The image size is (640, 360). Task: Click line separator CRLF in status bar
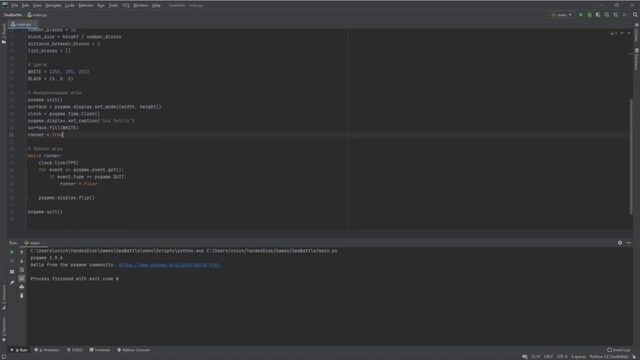click(548, 357)
